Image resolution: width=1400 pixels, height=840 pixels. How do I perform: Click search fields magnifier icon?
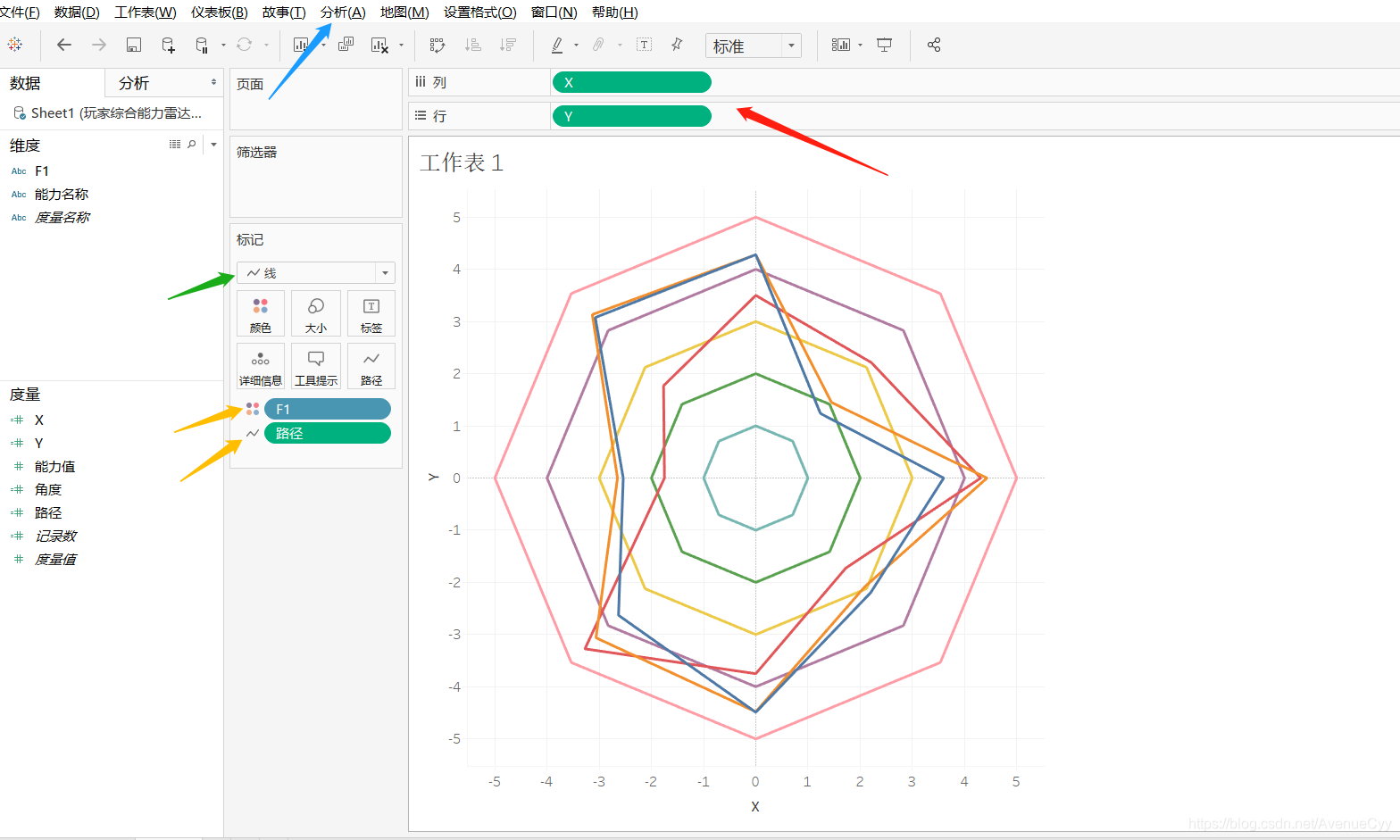(192, 144)
